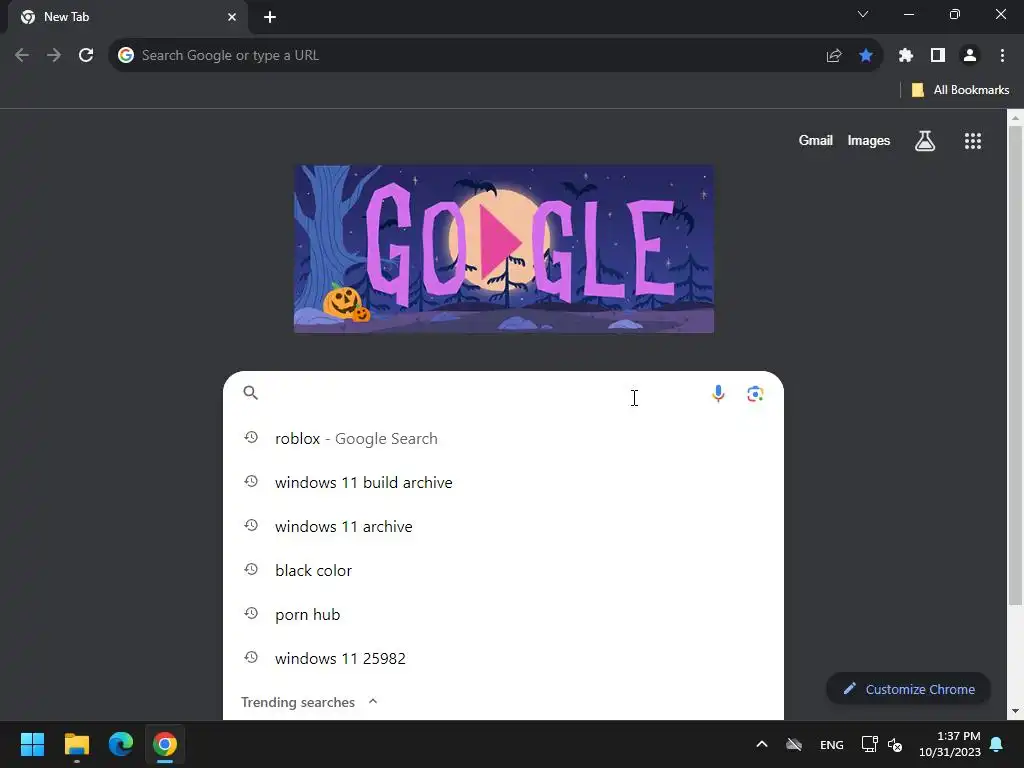Click history clock icon beside black color
This screenshot has width=1024, height=768.
(251, 569)
